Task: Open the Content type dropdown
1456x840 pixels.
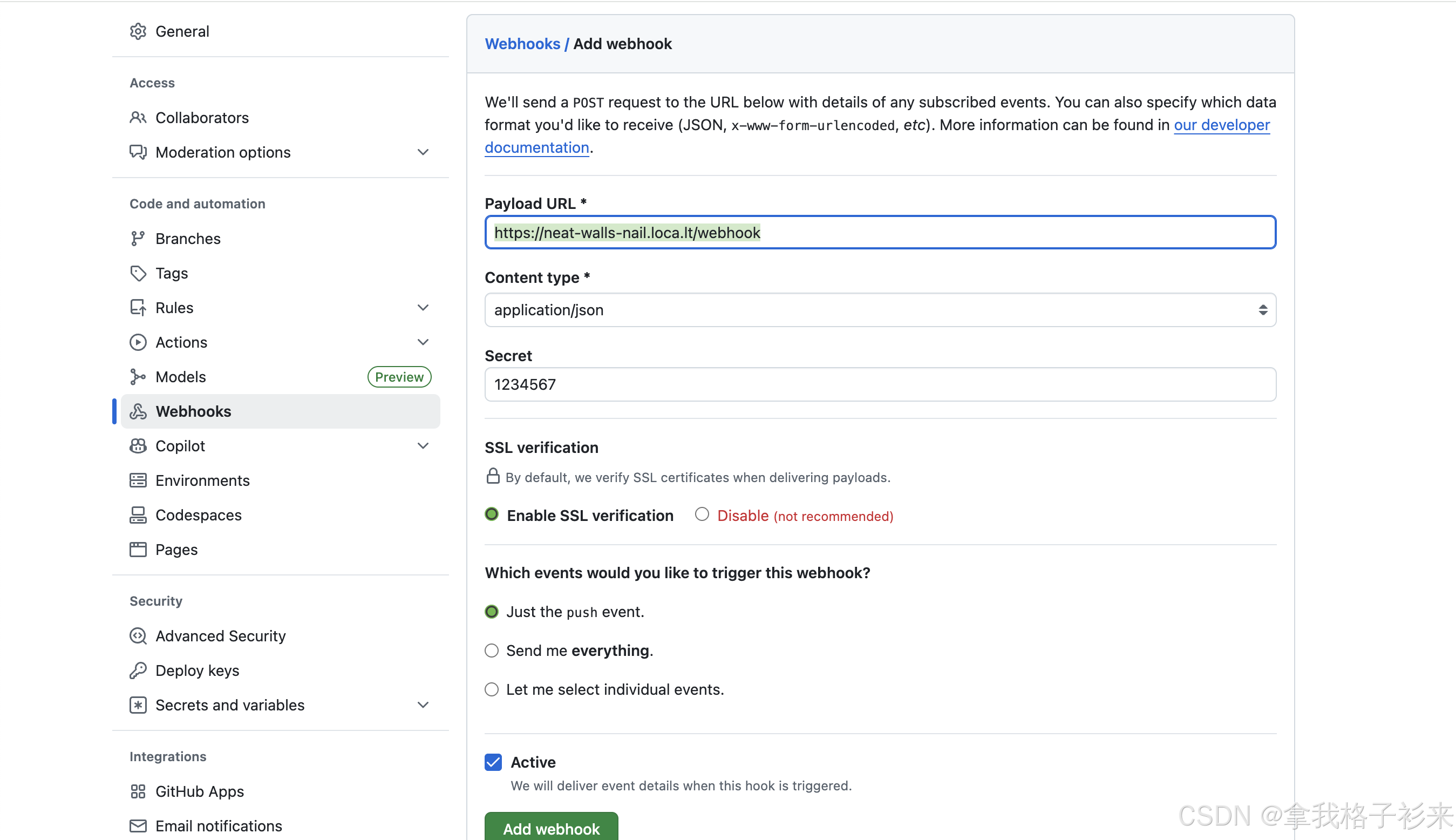Action: [880, 310]
